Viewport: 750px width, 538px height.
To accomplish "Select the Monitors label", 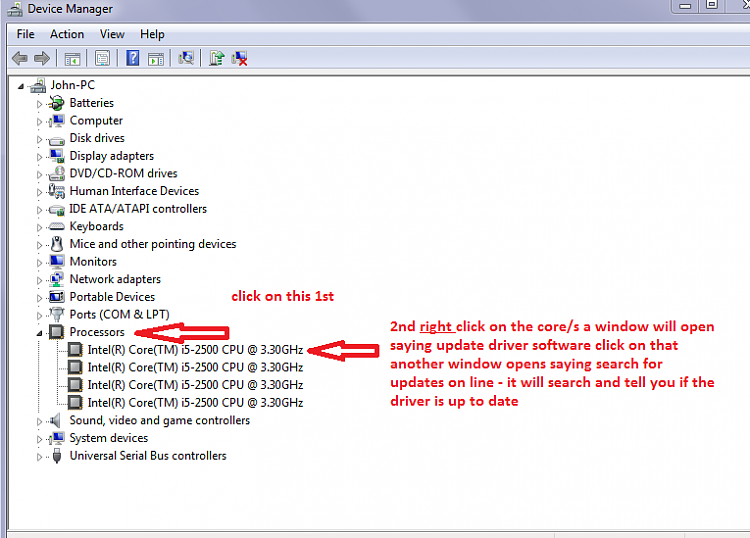I will (x=93, y=262).
